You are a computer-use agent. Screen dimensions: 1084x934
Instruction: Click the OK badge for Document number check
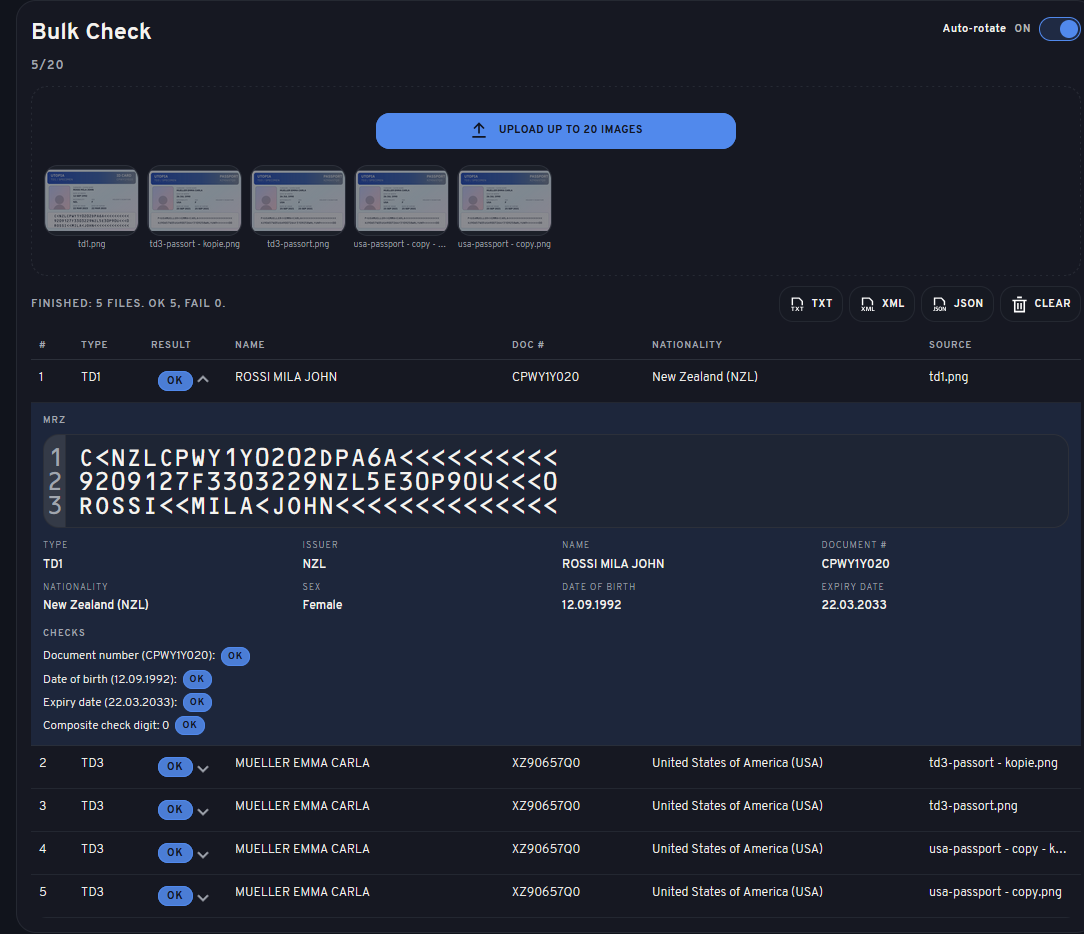coord(235,656)
